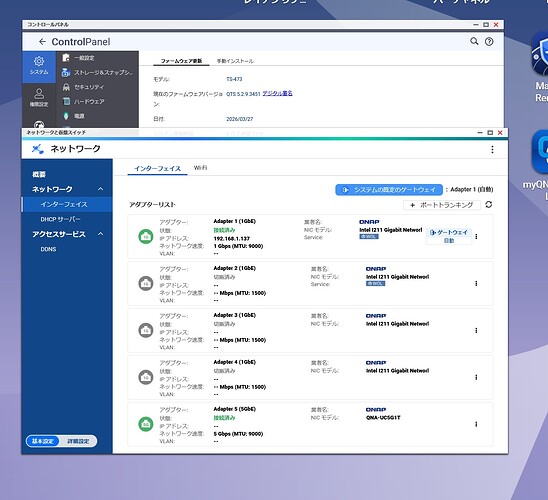Select the システム gear icon in ControlPanel sidebar
This screenshot has width=548, height=500.
[39, 61]
